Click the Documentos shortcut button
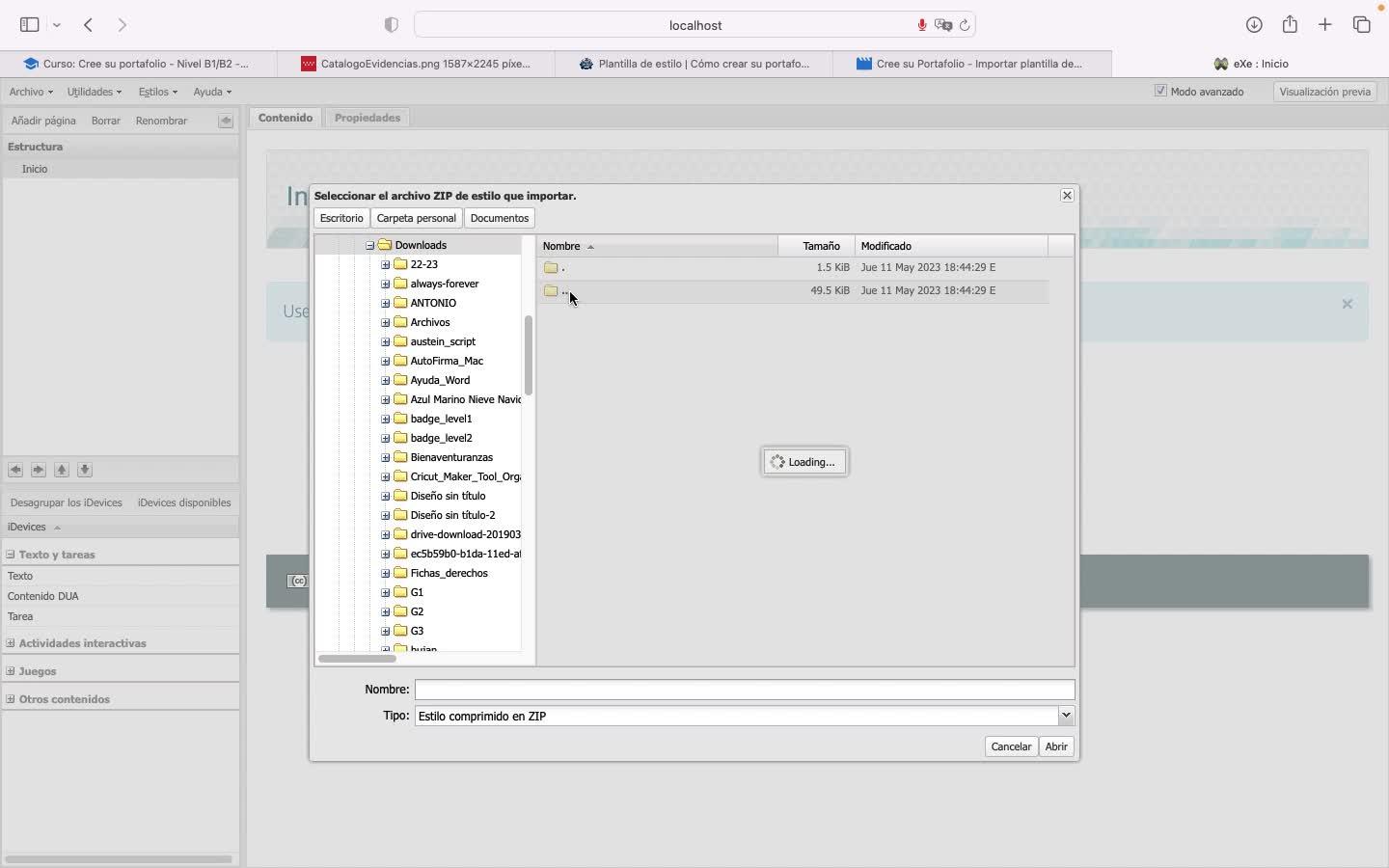The width and height of the screenshot is (1389, 868). click(x=500, y=218)
